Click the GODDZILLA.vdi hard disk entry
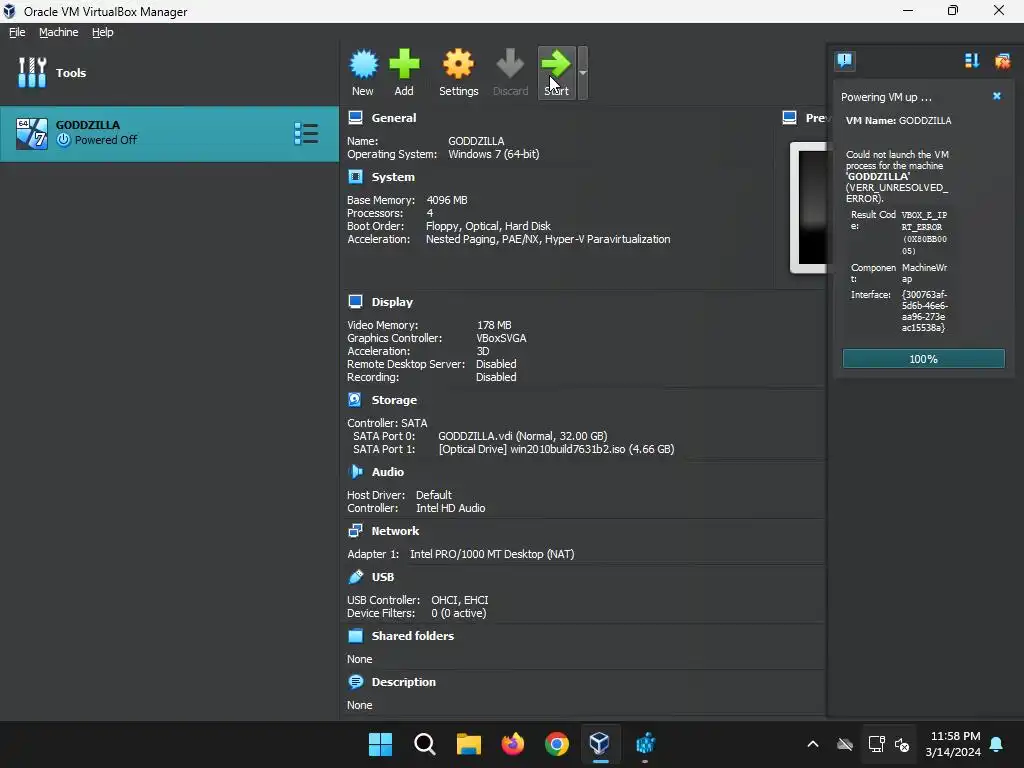 pyautogui.click(x=522, y=436)
